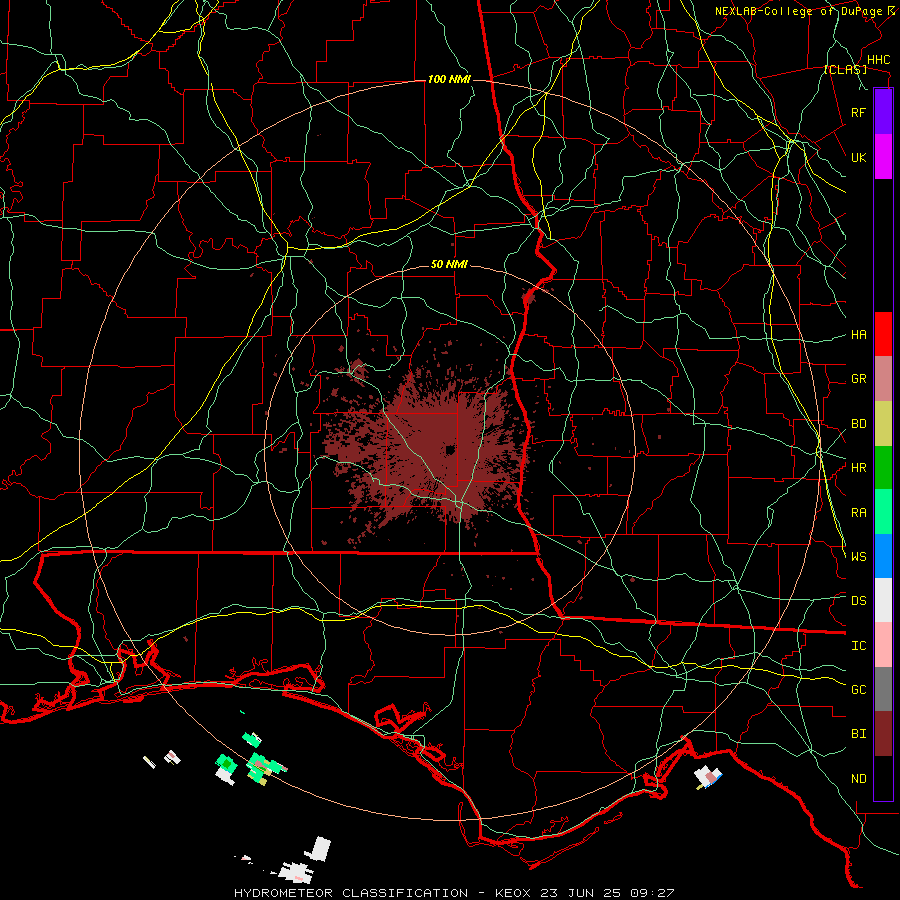Click the "HYDROMETEOR CLASSIFICATION" title text
The width and height of the screenshot is (900, 900).
[351, 893]
